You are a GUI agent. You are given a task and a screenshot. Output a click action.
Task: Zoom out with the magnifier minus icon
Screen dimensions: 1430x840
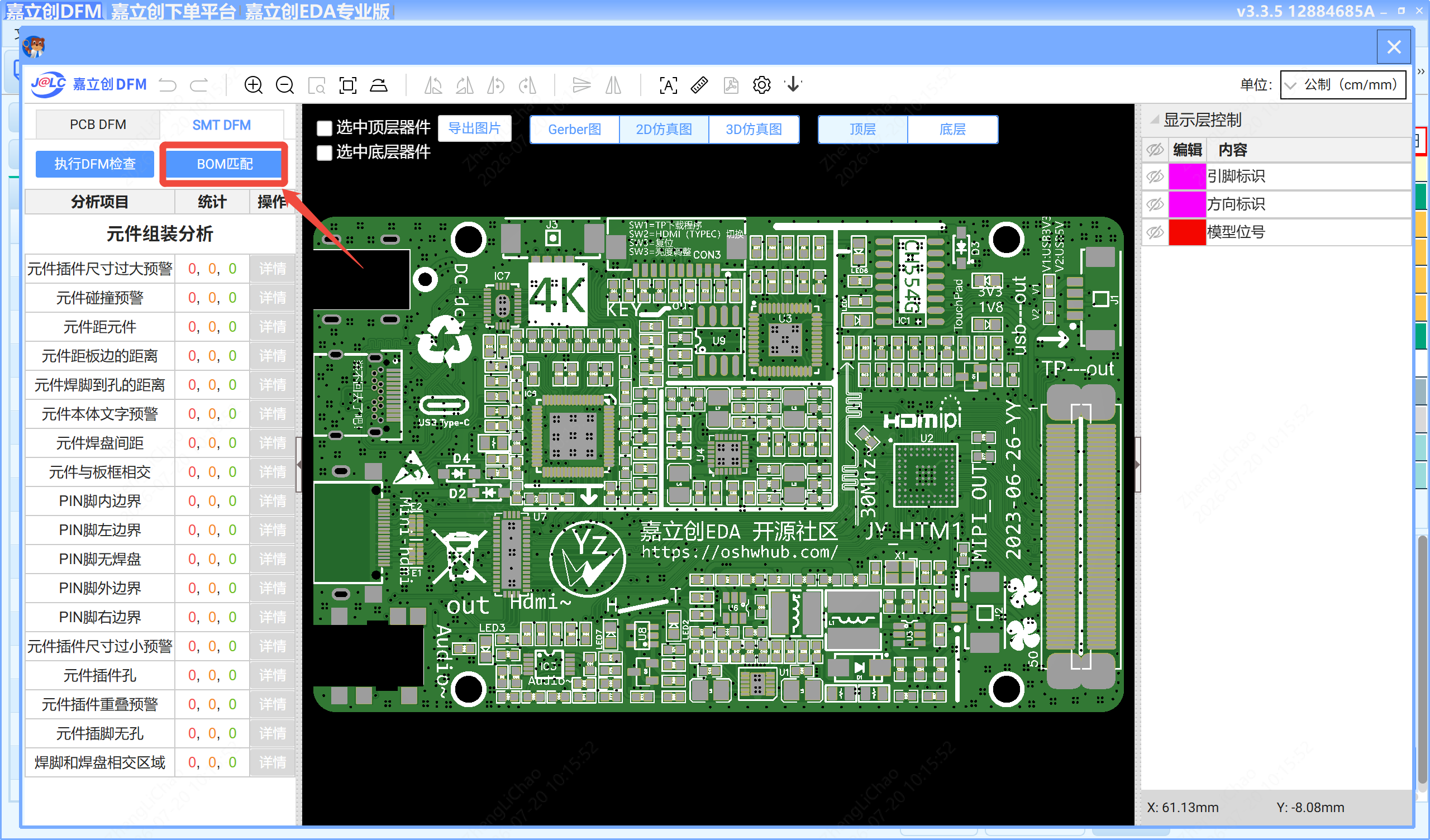pyautogui.click(x=285, y=85)
